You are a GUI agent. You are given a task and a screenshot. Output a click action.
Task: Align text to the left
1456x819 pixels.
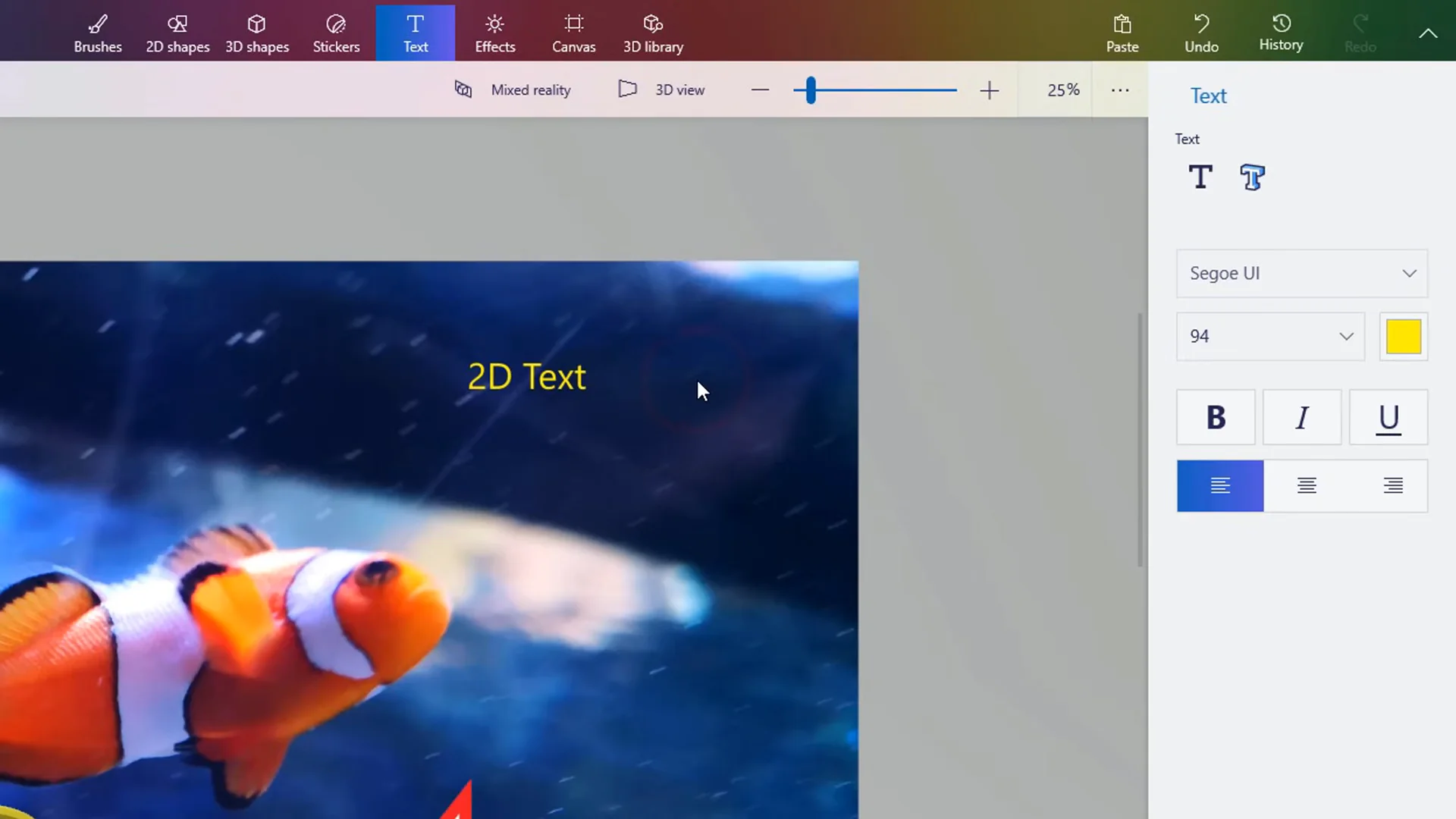click(x=1220, y=486)
